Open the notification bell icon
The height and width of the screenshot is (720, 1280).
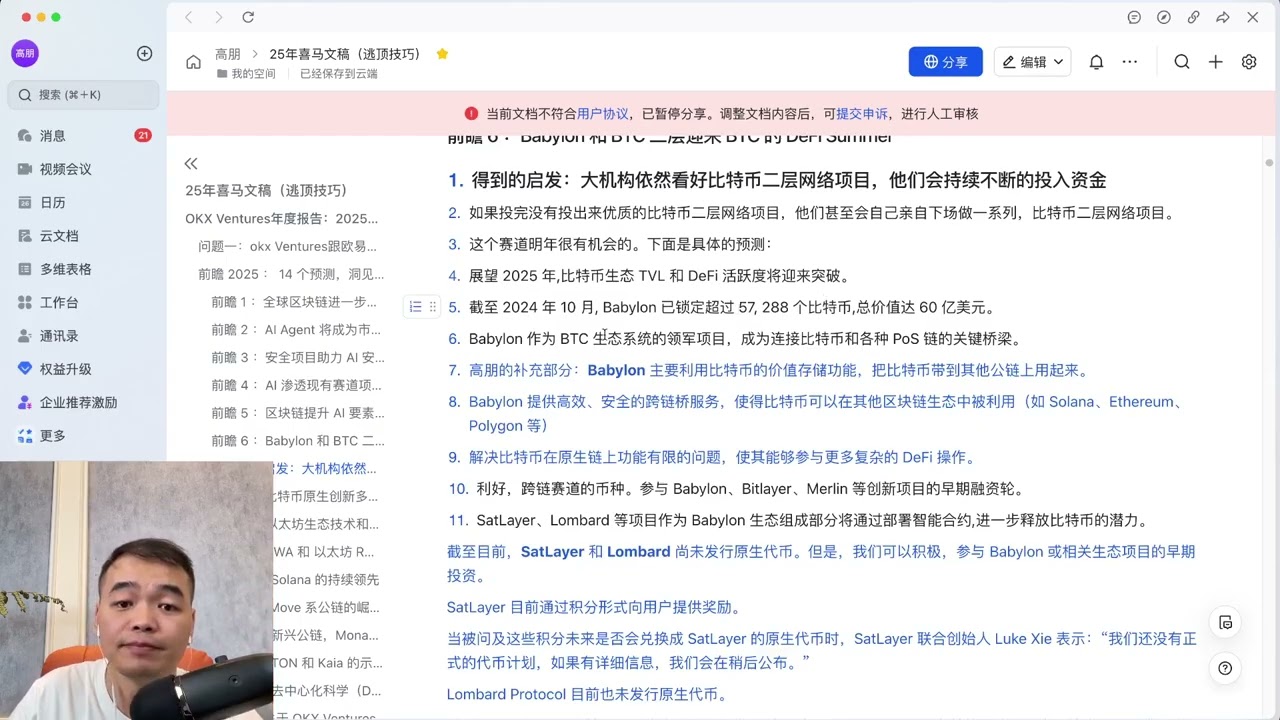(1096, 62)
